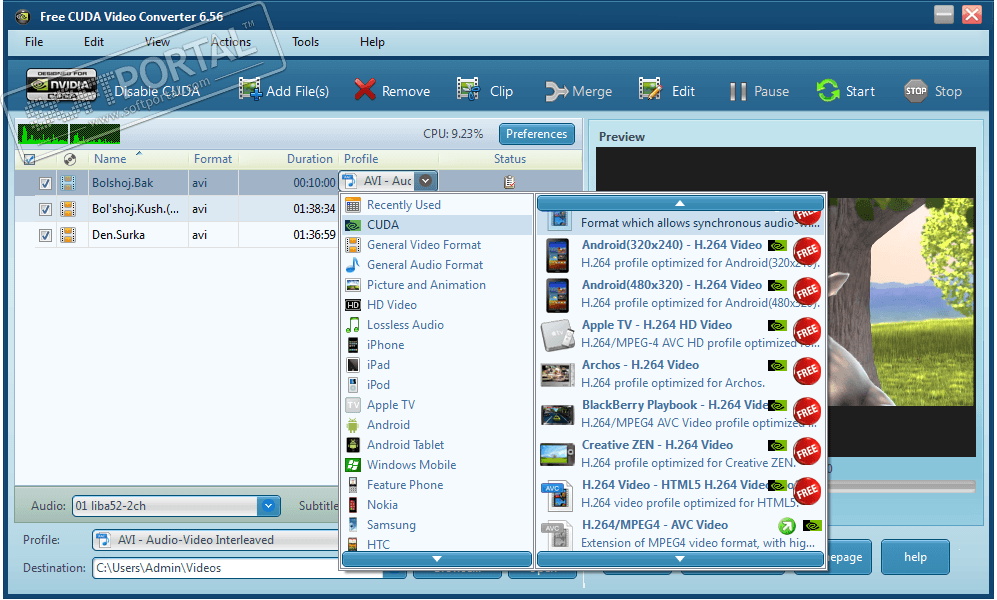Sort list by Duration column header
The height and width of the screenshot is (600, 997).
click(x=310, y=159)
